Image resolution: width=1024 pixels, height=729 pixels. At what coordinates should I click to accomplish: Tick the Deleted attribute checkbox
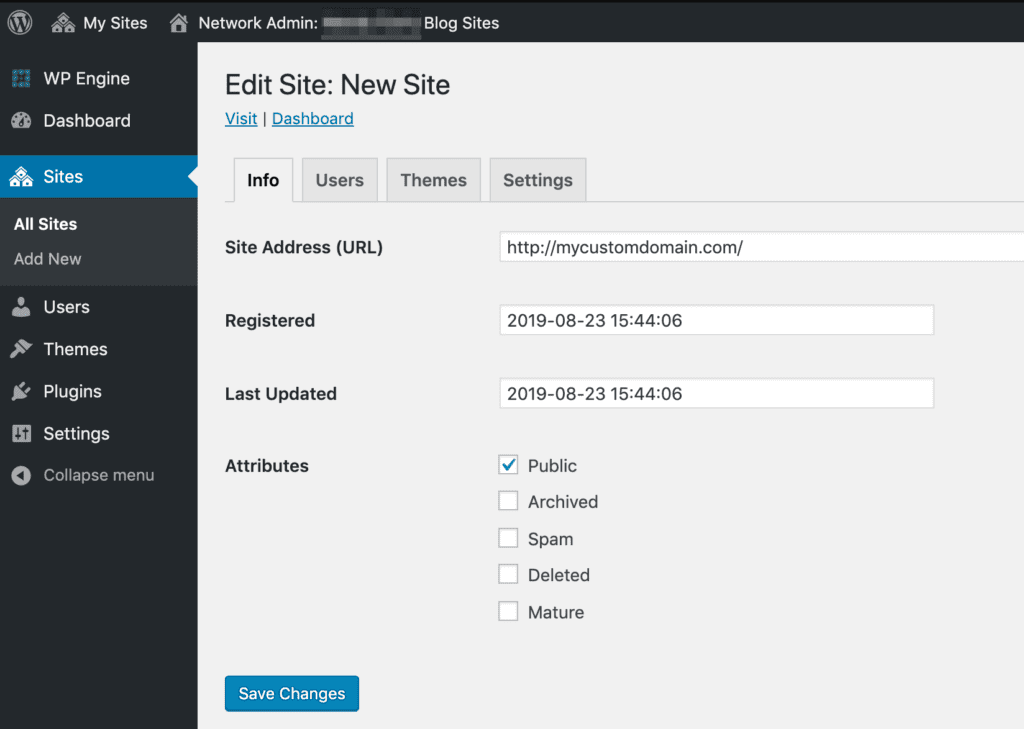pos(509,574)
